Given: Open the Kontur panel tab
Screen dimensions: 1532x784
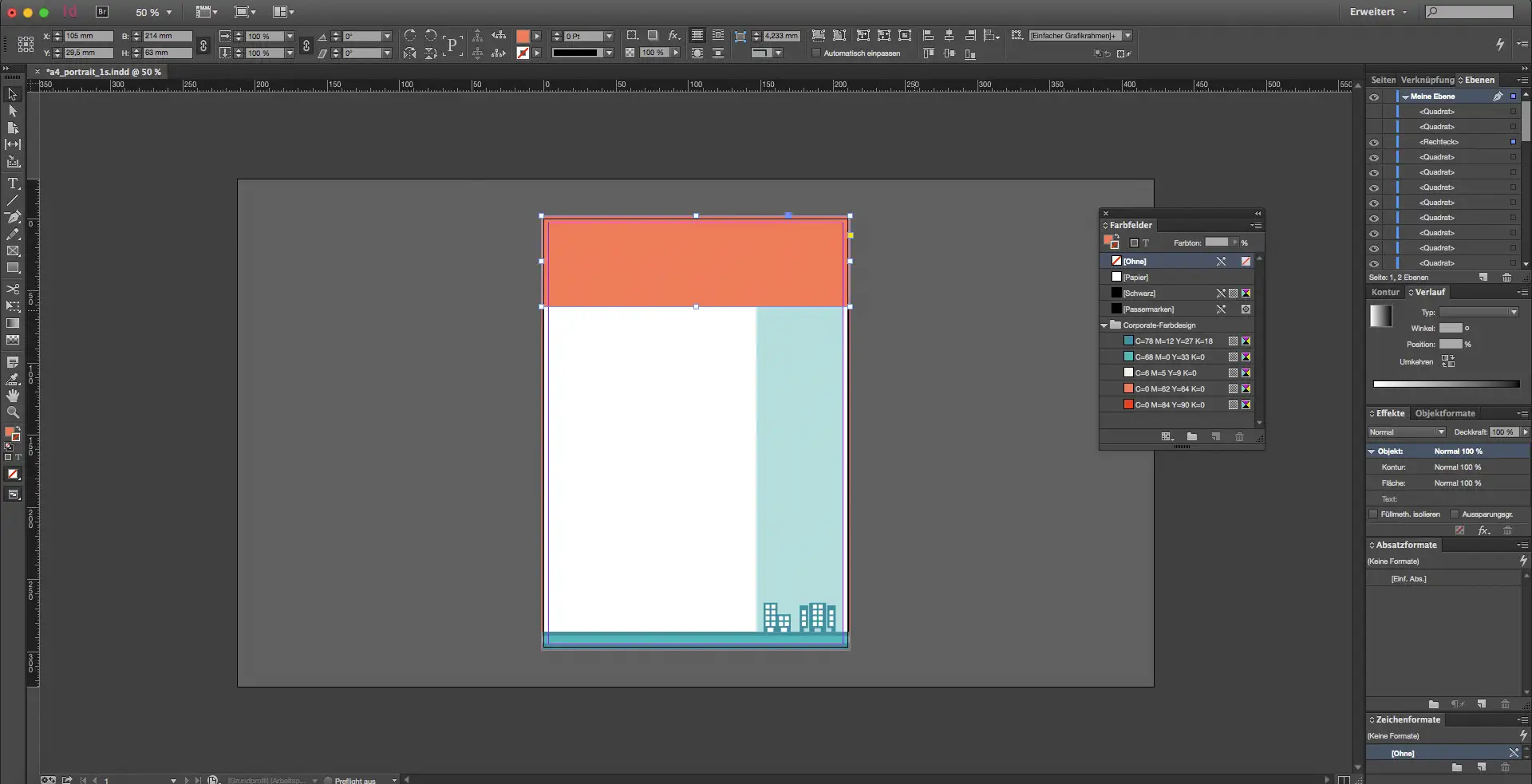Looking at the screenshot, I should (x=1385, y=292).
